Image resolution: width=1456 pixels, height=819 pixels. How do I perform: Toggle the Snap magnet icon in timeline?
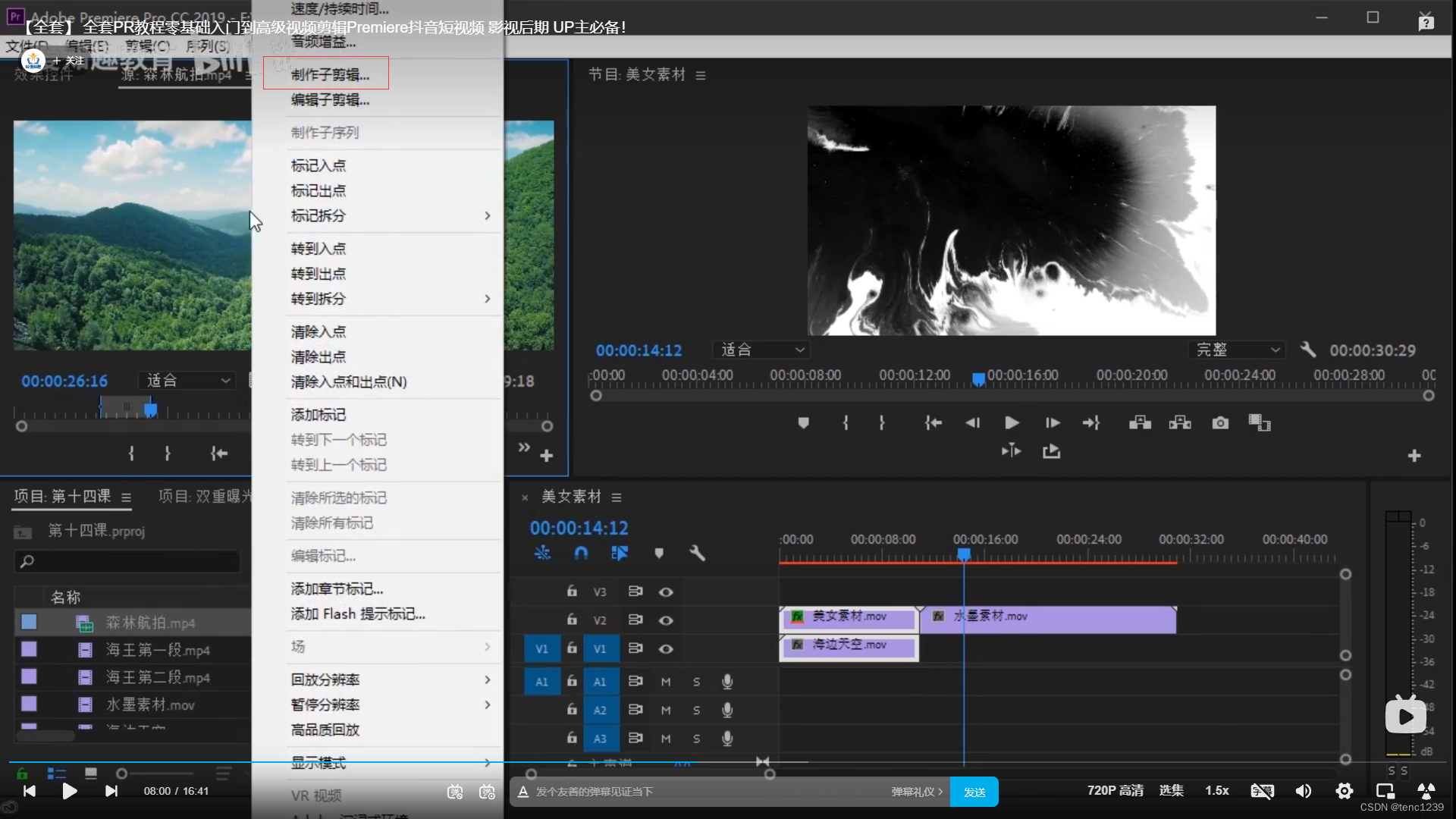(581, 554)
